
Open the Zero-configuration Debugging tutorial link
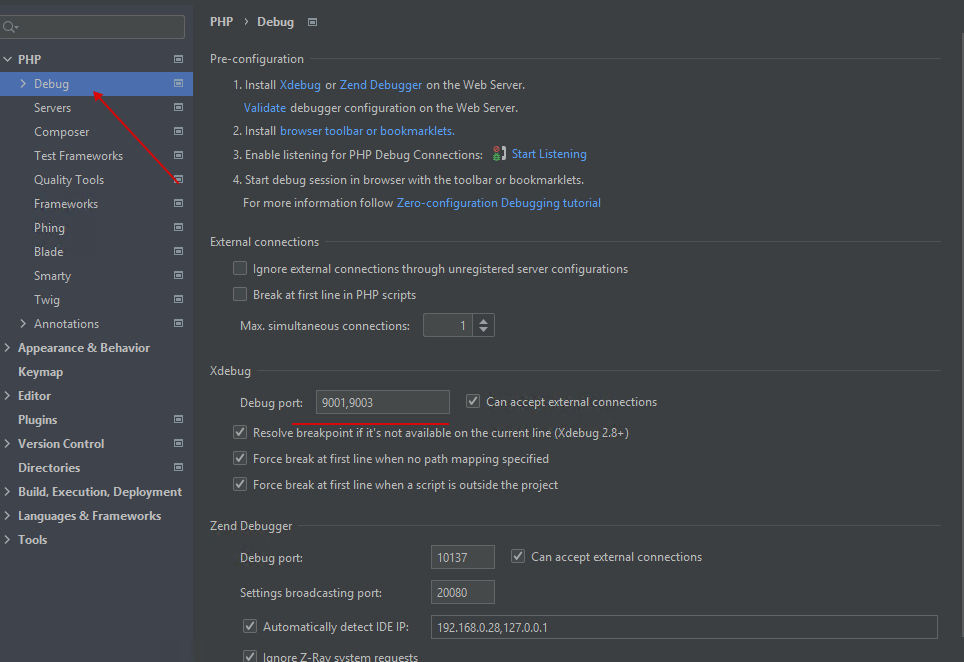498,203
